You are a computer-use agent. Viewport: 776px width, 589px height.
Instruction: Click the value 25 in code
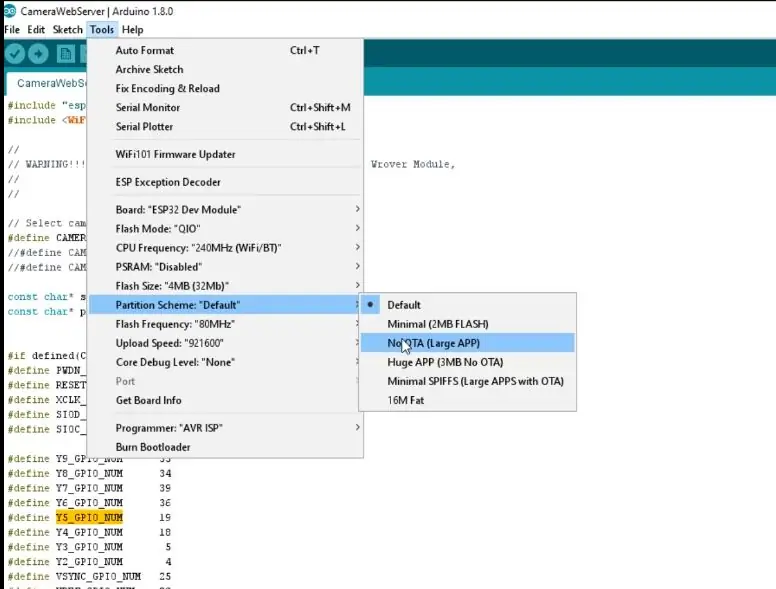[x=165, y=577]
